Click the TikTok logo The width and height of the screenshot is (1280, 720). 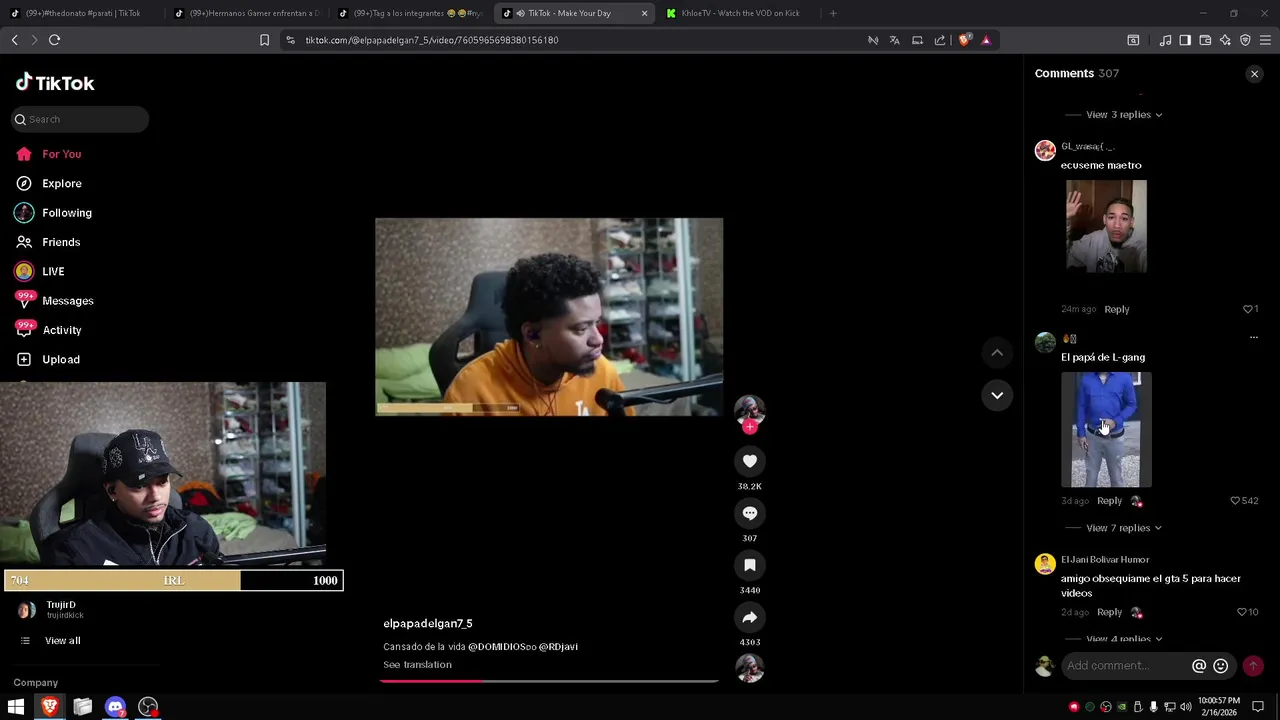point(55,83)
